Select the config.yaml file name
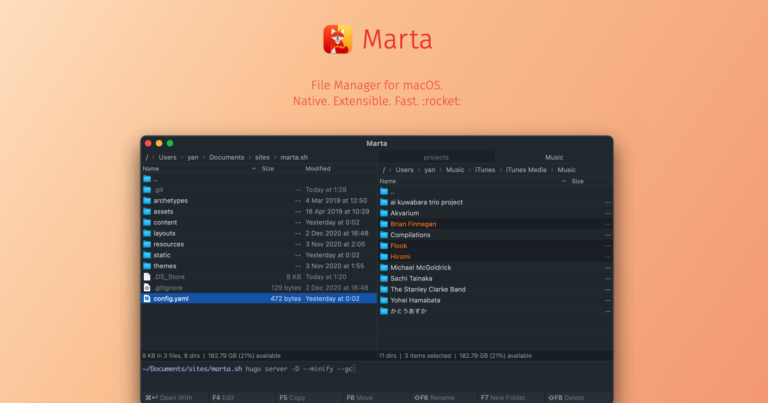 click(x=171, y=298)
